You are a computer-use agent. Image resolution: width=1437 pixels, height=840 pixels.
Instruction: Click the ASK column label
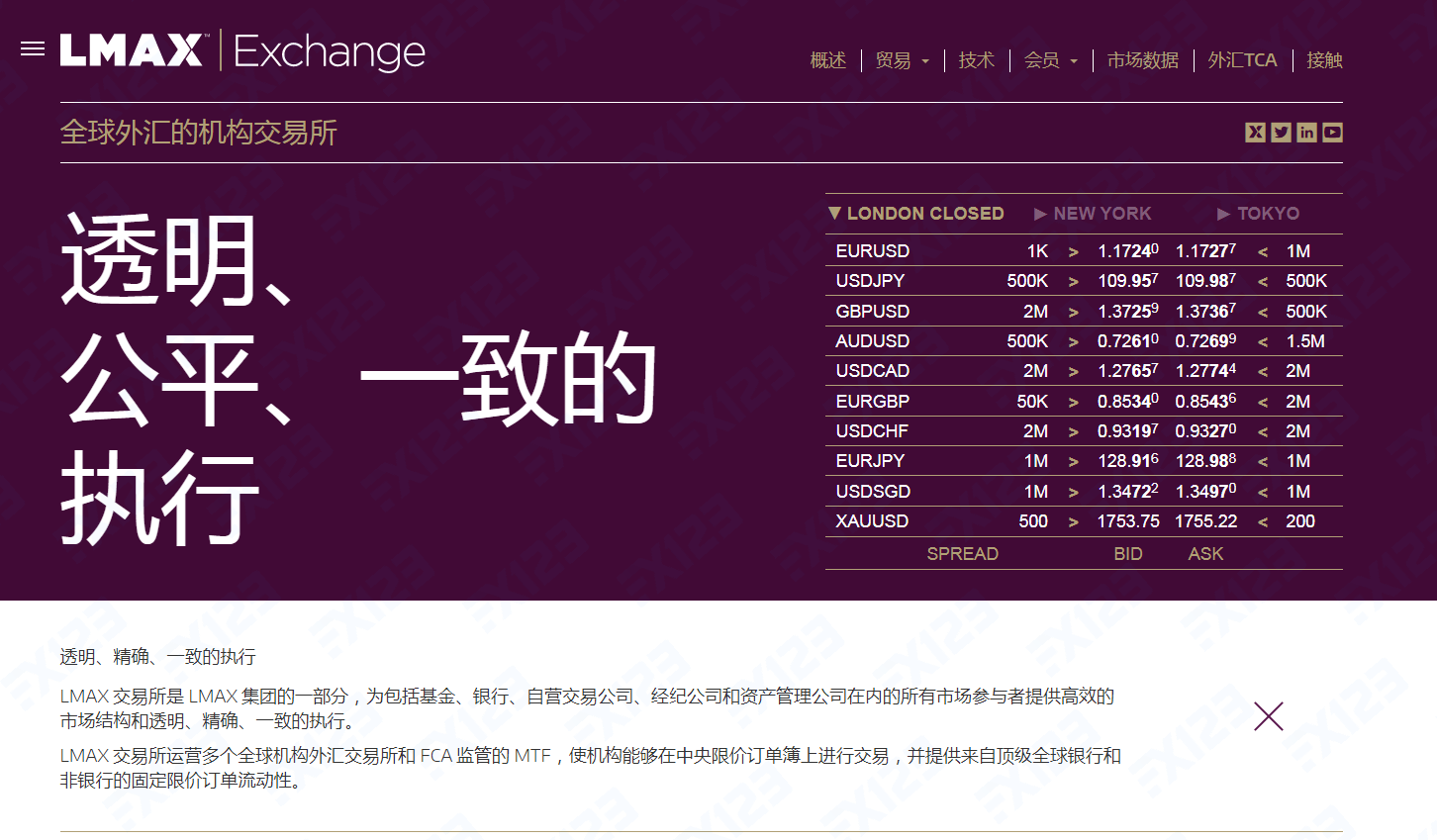point(1205,554)
